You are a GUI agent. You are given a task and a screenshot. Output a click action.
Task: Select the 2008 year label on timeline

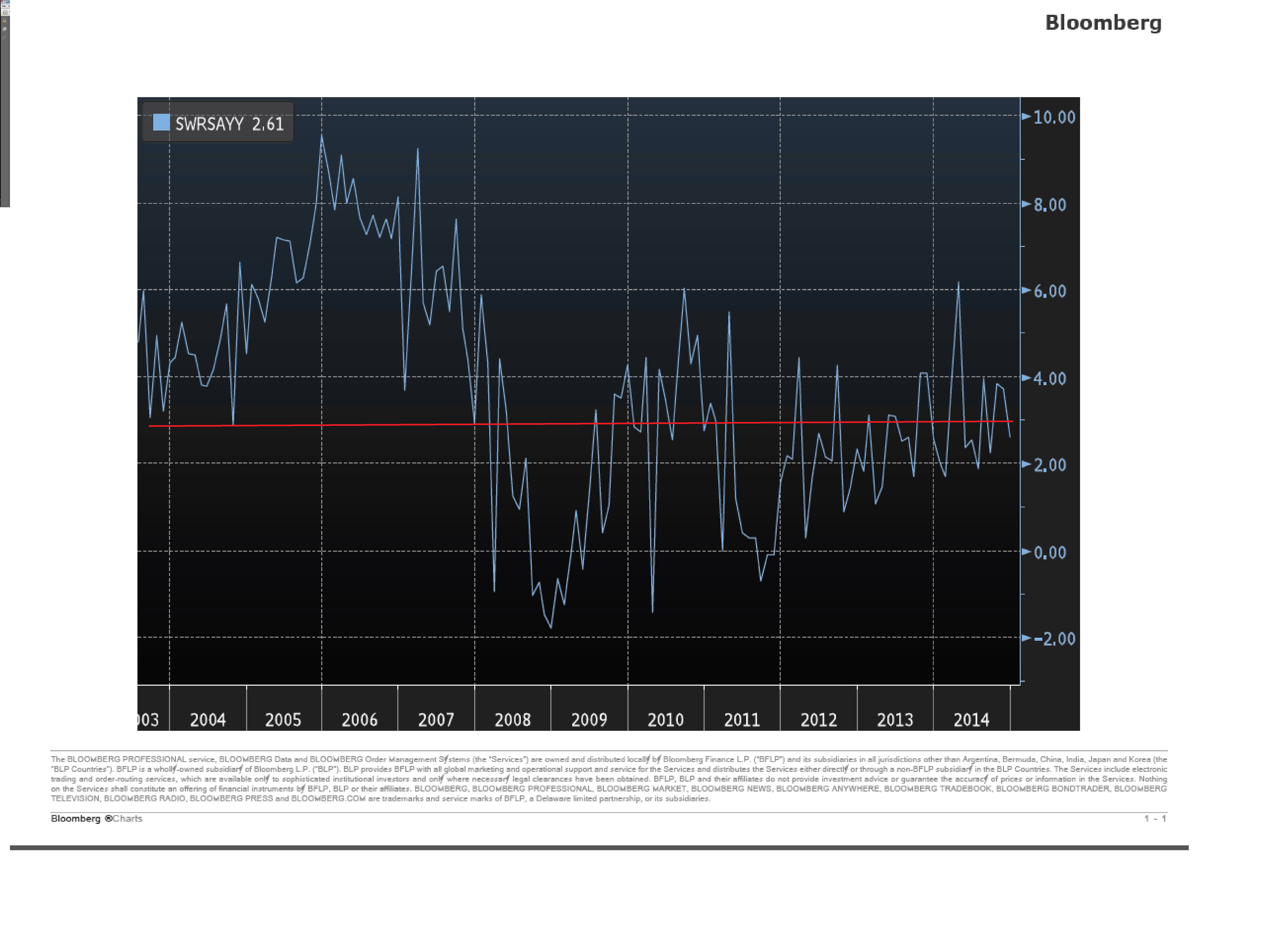(x=512, y=719)
